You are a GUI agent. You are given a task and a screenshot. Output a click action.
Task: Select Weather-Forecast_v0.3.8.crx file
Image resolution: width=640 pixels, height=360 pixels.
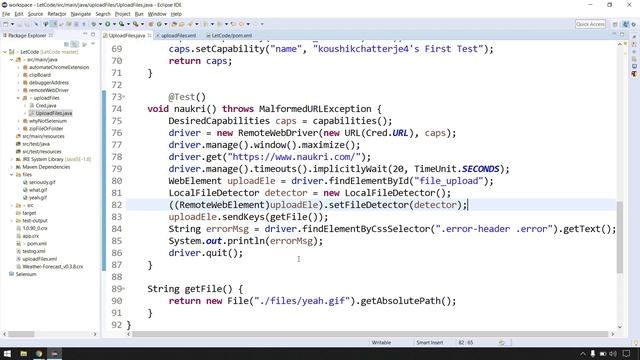click(53, 267)
